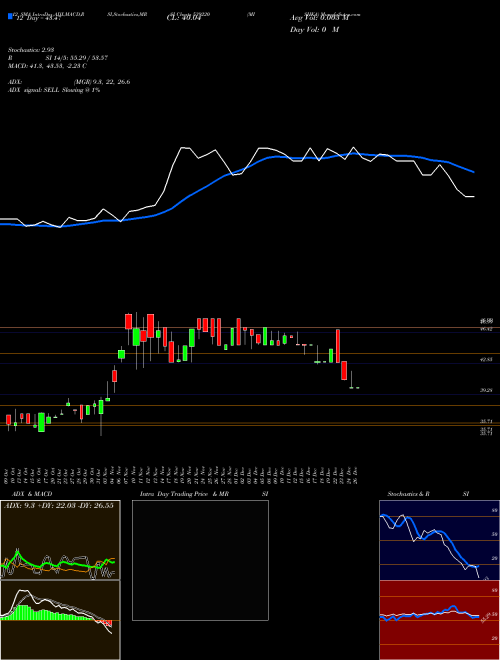Click the 'MACD: 41.8, 43.53, -2.23 C' line

tap(47, 66)
